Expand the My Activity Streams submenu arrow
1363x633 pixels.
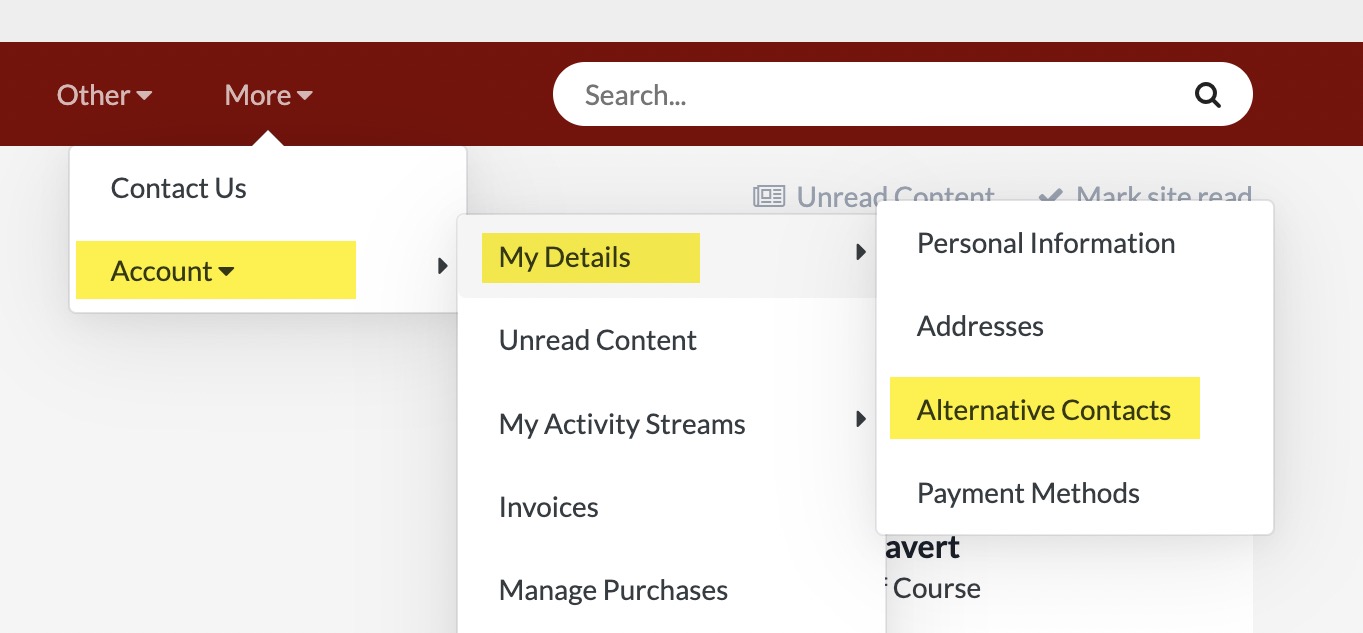(x=860, y=420)
